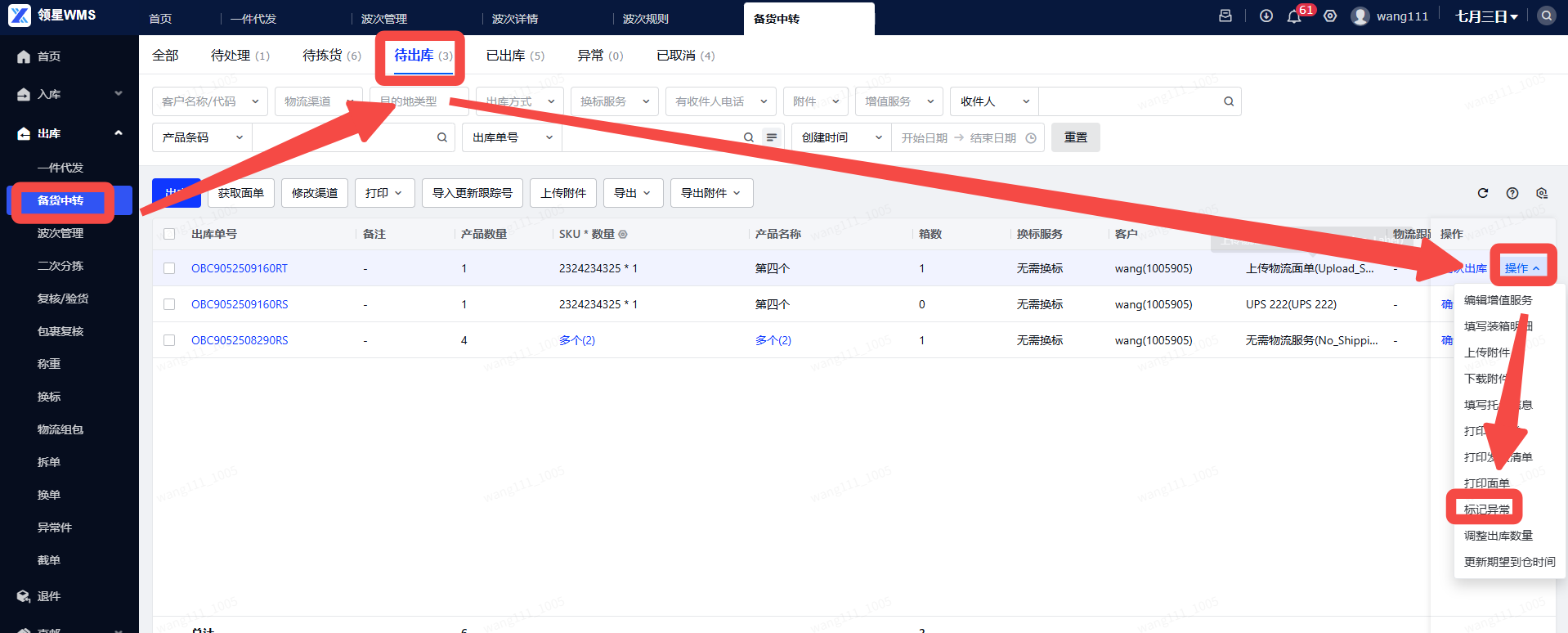
Task: Click the 出库单号 search text field
Action: (x=652, y=137)
